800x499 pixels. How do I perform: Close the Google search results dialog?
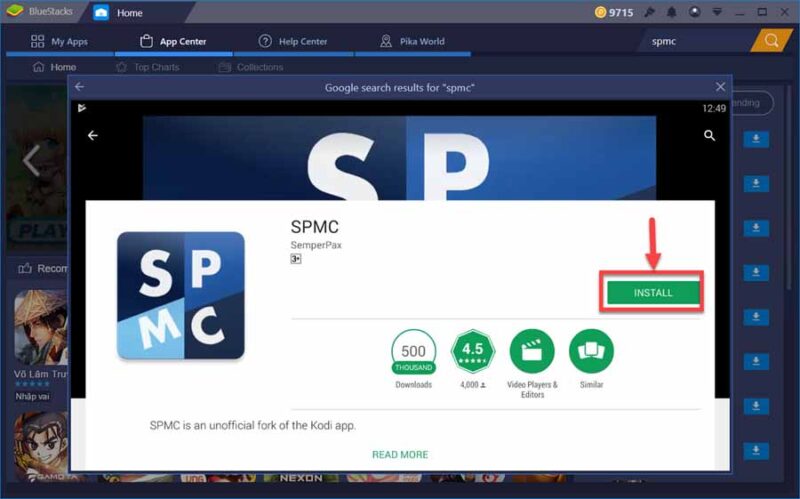click(720, 87)
